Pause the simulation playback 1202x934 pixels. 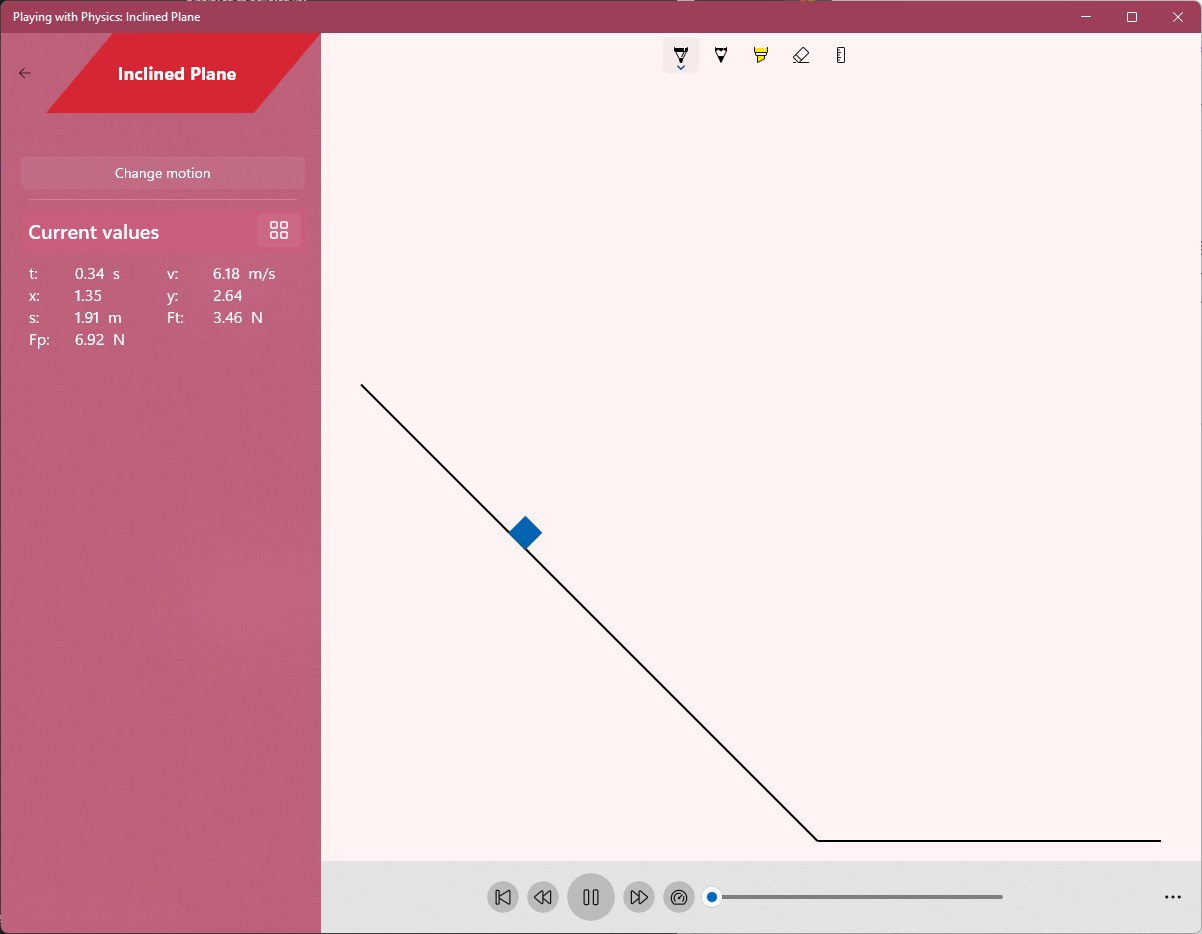click(591, 897)
